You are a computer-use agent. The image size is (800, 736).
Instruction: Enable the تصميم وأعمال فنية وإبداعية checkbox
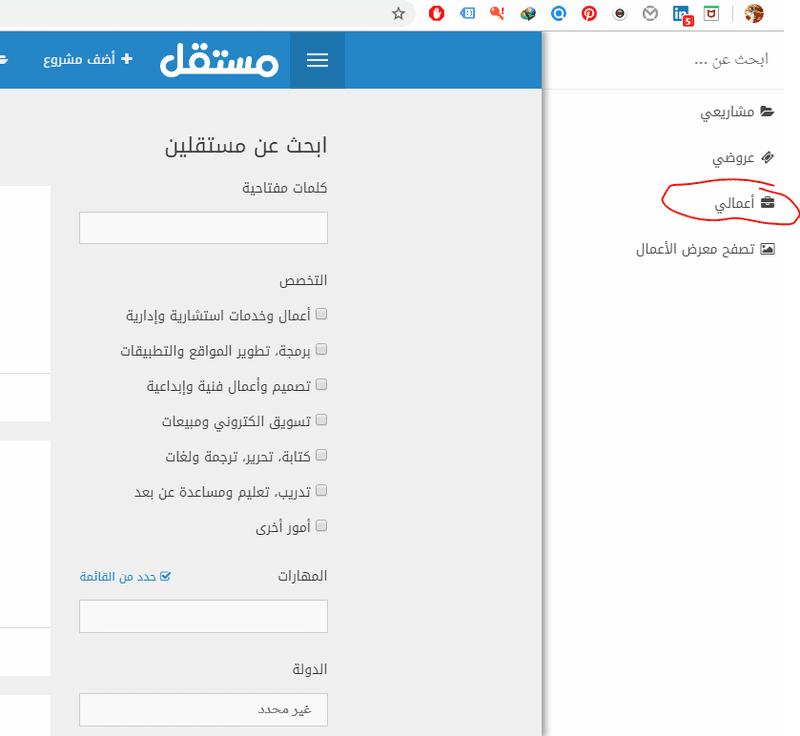tap(321, 384)
